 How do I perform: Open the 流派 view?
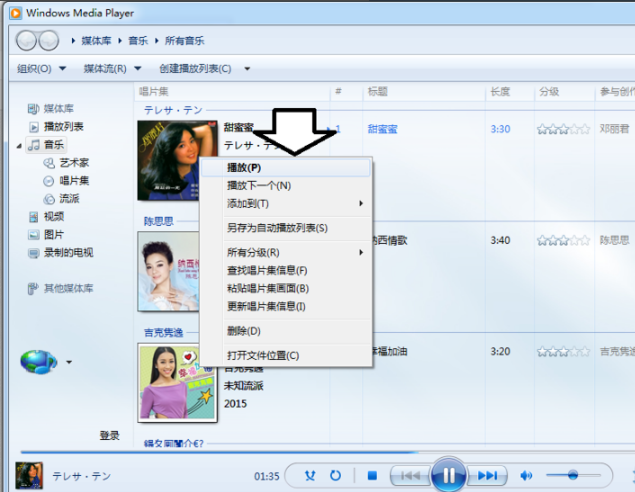pyautogui.click(x=61, y=198)
